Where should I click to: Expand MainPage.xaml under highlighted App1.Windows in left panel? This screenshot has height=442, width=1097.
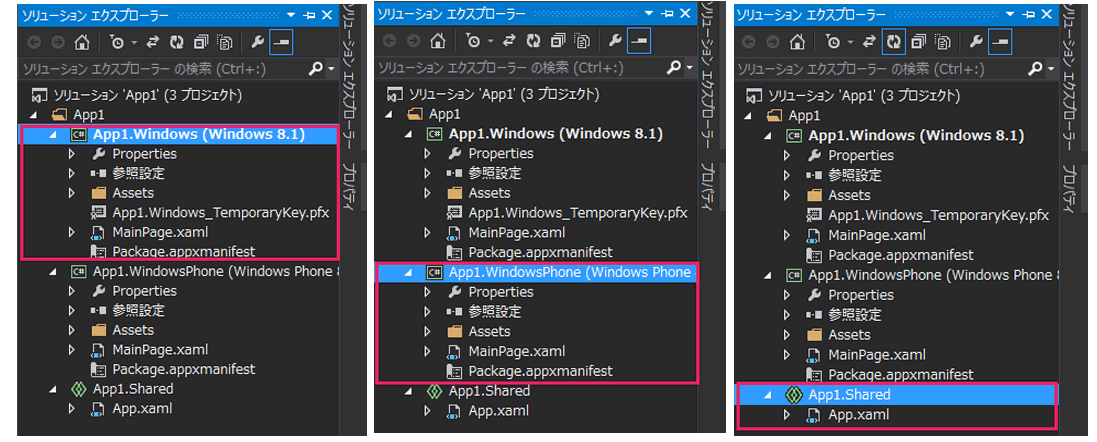(71, 232)
